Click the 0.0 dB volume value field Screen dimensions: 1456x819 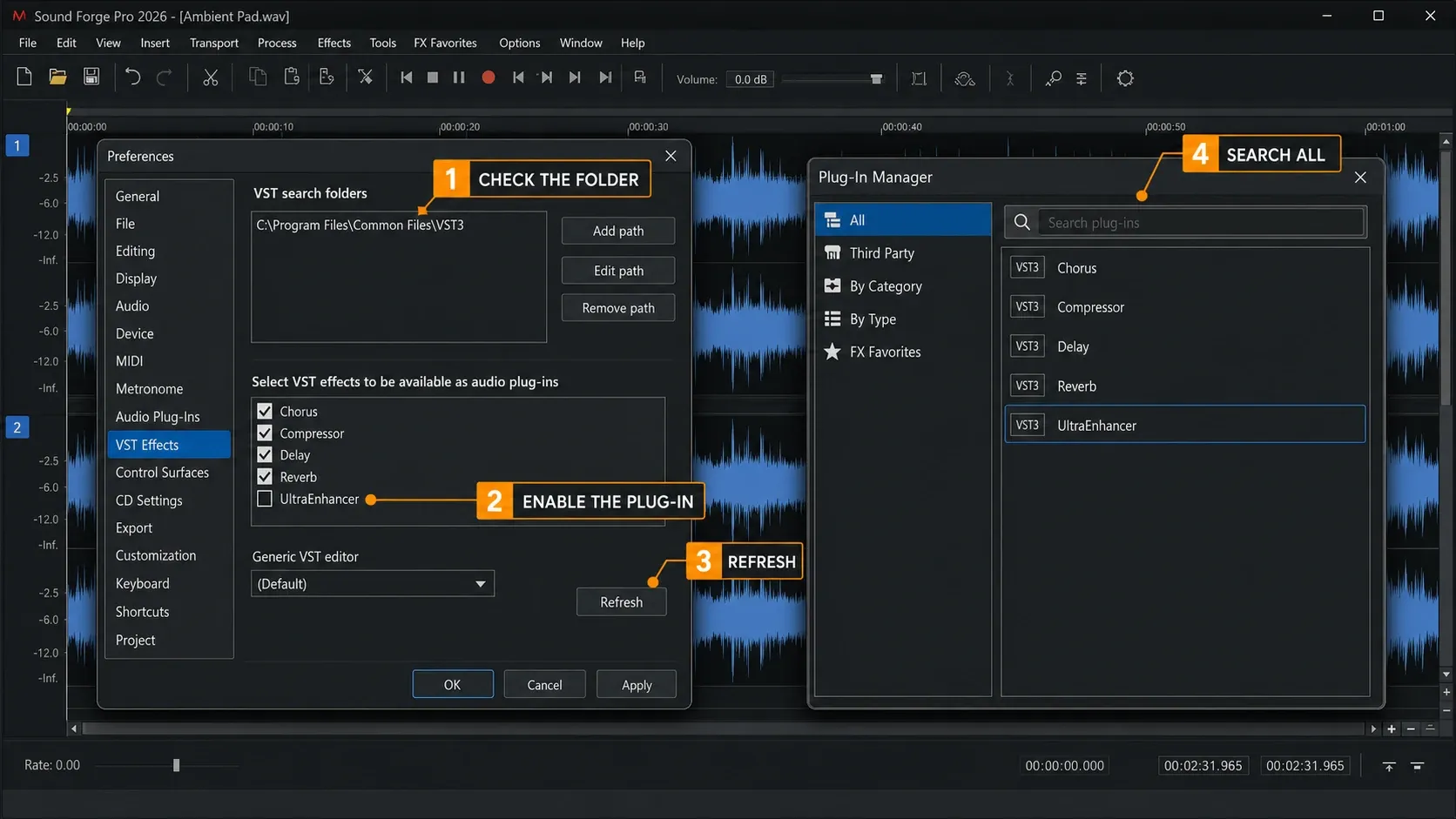click(751, 79)
